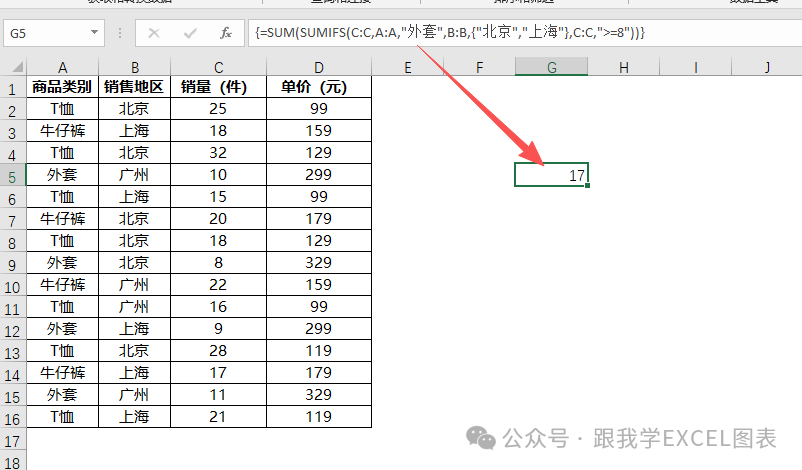Select column B header
This screenshot has height=470, width=802.
[x=135, y=67]
